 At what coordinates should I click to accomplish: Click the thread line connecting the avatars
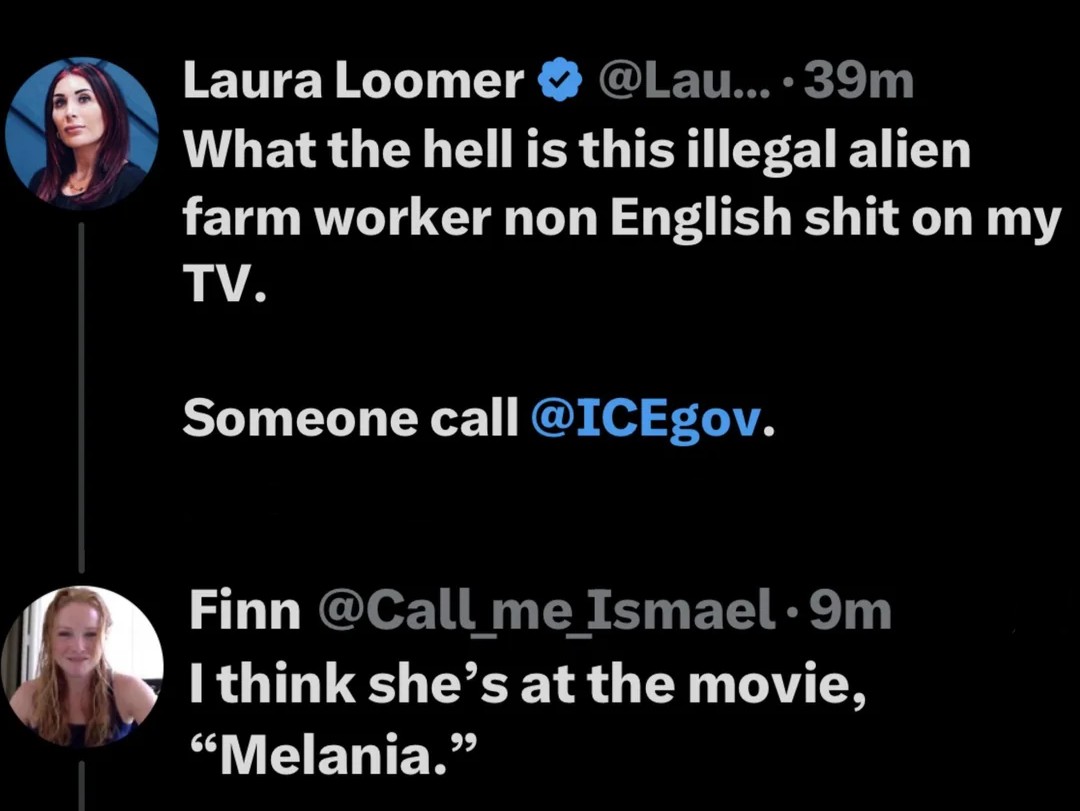82,400
